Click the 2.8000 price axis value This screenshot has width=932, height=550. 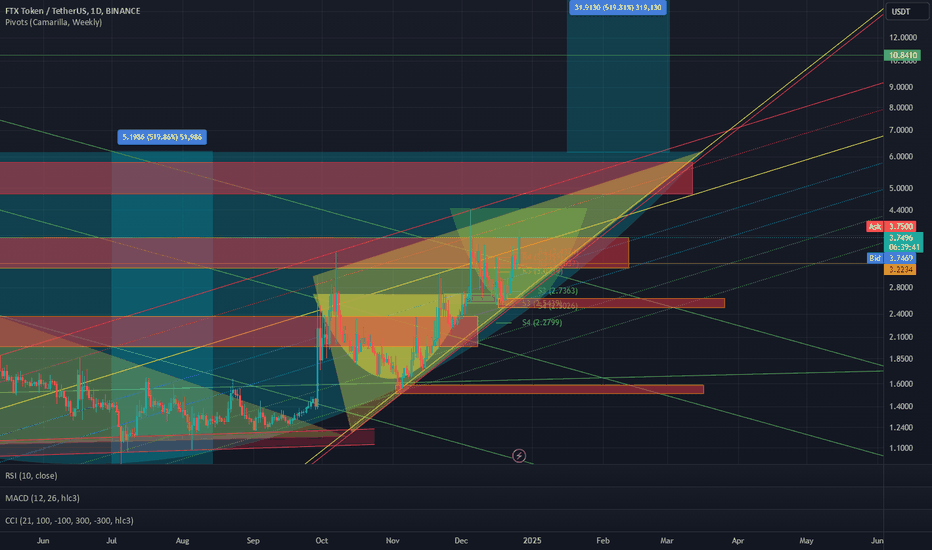click(x=901, y=287)
